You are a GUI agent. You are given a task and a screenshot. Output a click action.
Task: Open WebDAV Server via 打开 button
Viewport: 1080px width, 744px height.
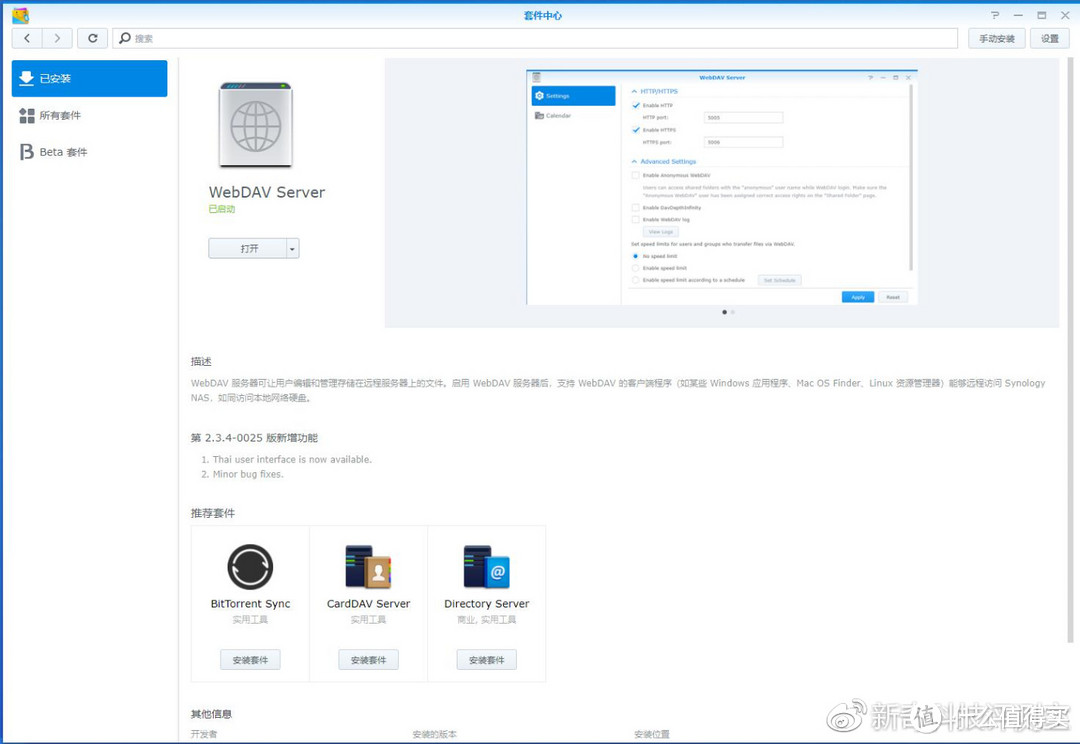(x=246, y=247)
